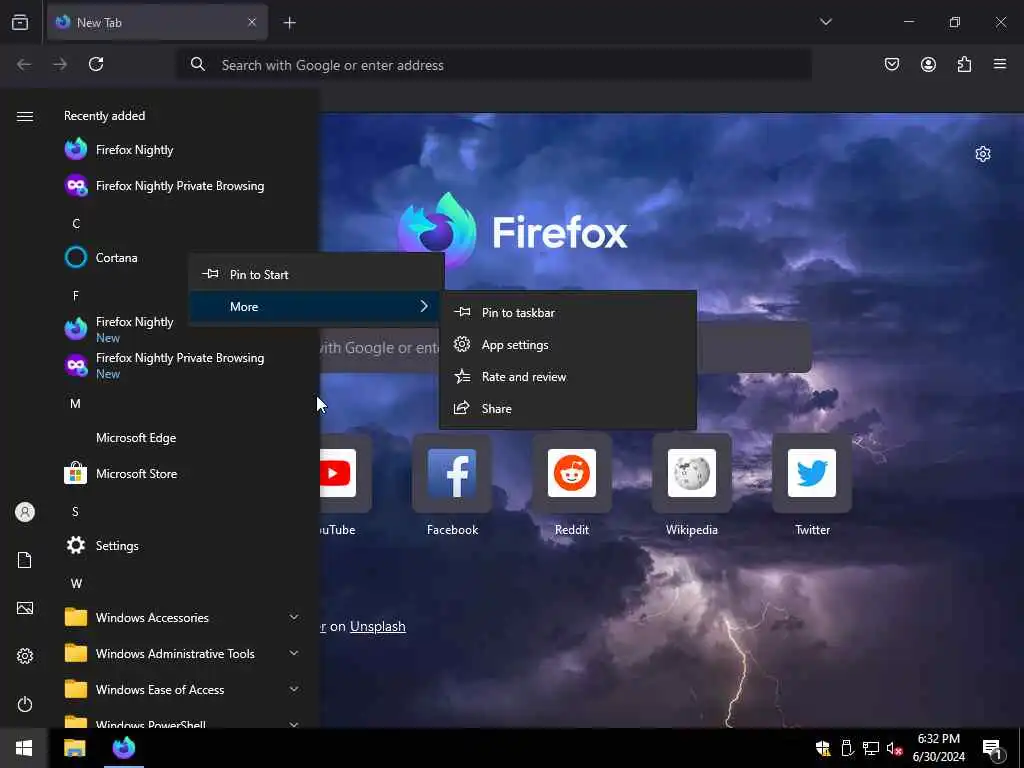Click the letter F section header

point(76,295)
